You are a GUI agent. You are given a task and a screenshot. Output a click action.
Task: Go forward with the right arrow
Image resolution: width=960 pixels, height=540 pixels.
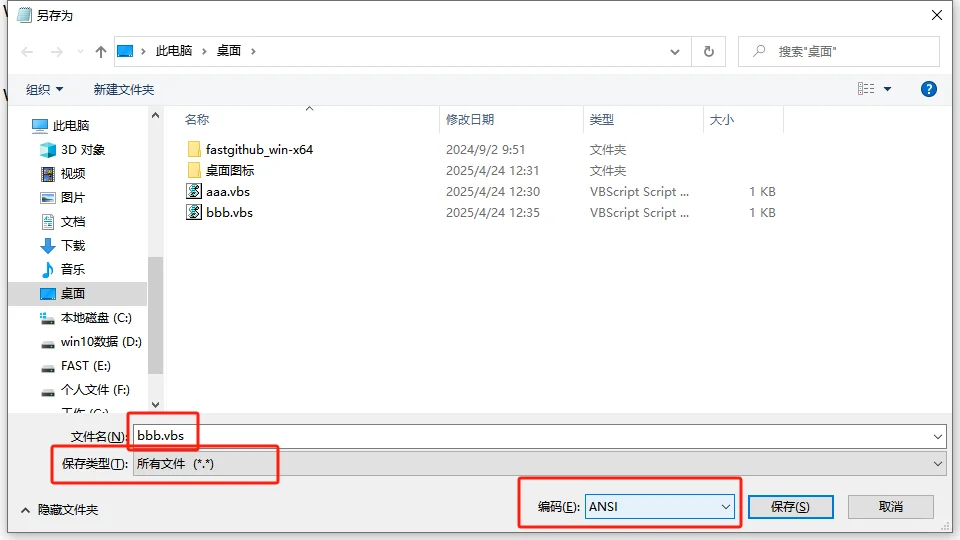click(56, 52)
